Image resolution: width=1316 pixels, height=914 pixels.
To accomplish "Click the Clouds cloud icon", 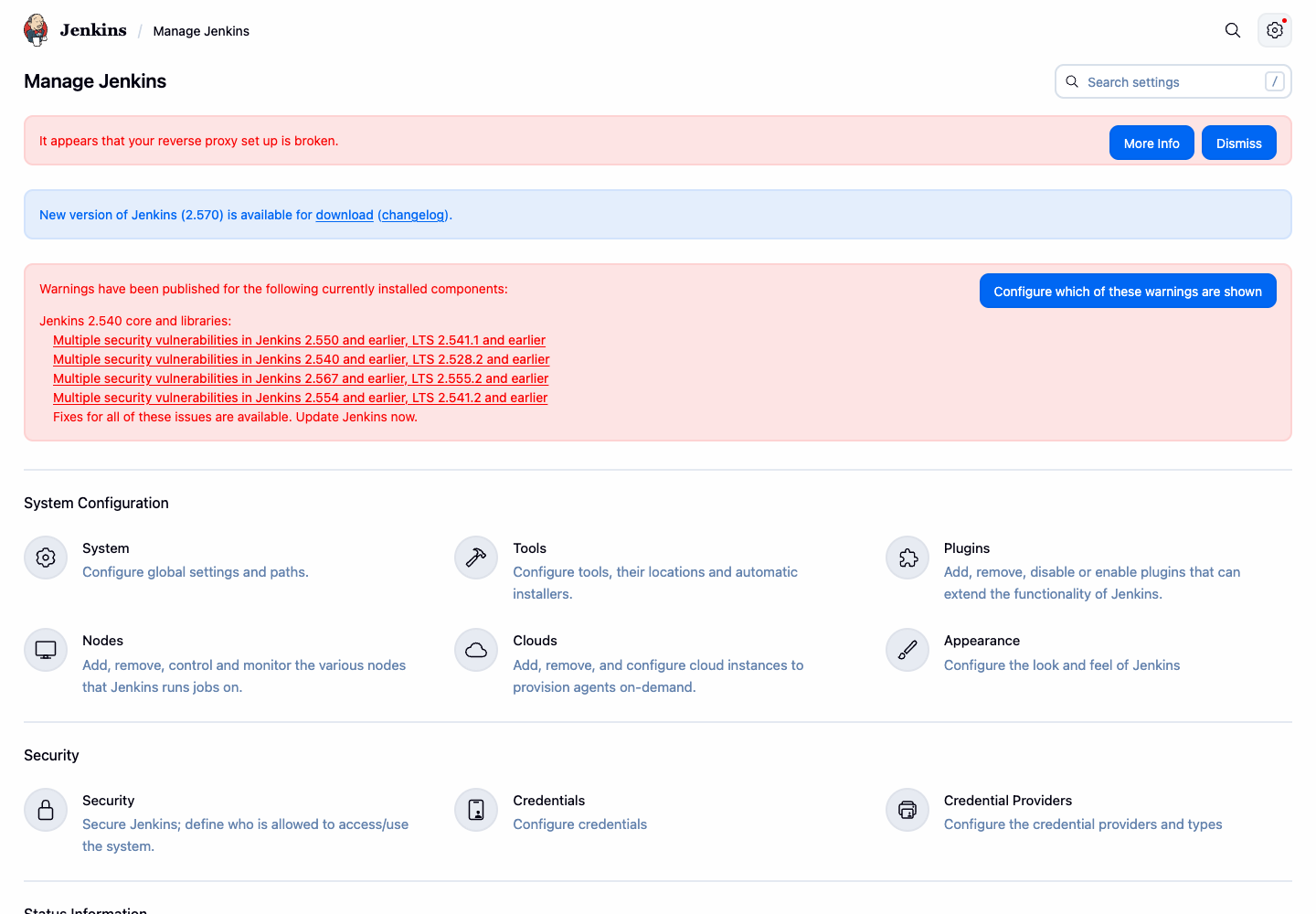I will click(x=476, y=650).
